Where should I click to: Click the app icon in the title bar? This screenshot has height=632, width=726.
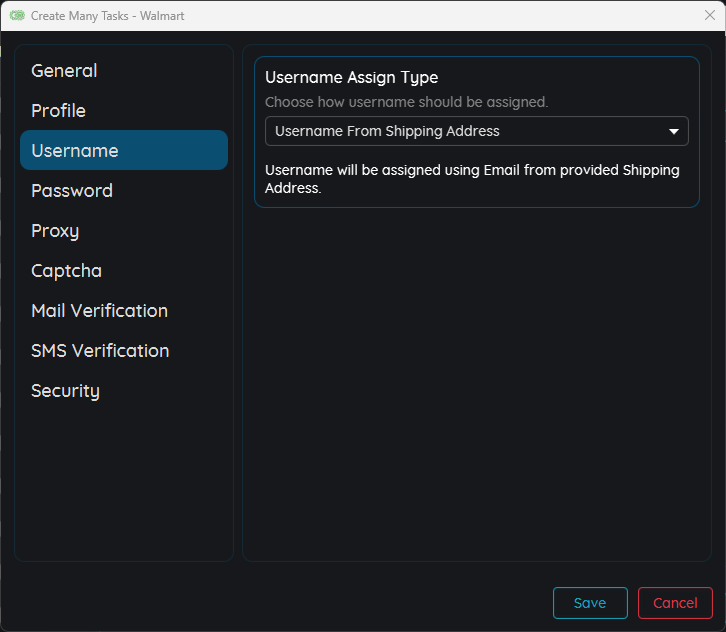[x=17, y=16]
